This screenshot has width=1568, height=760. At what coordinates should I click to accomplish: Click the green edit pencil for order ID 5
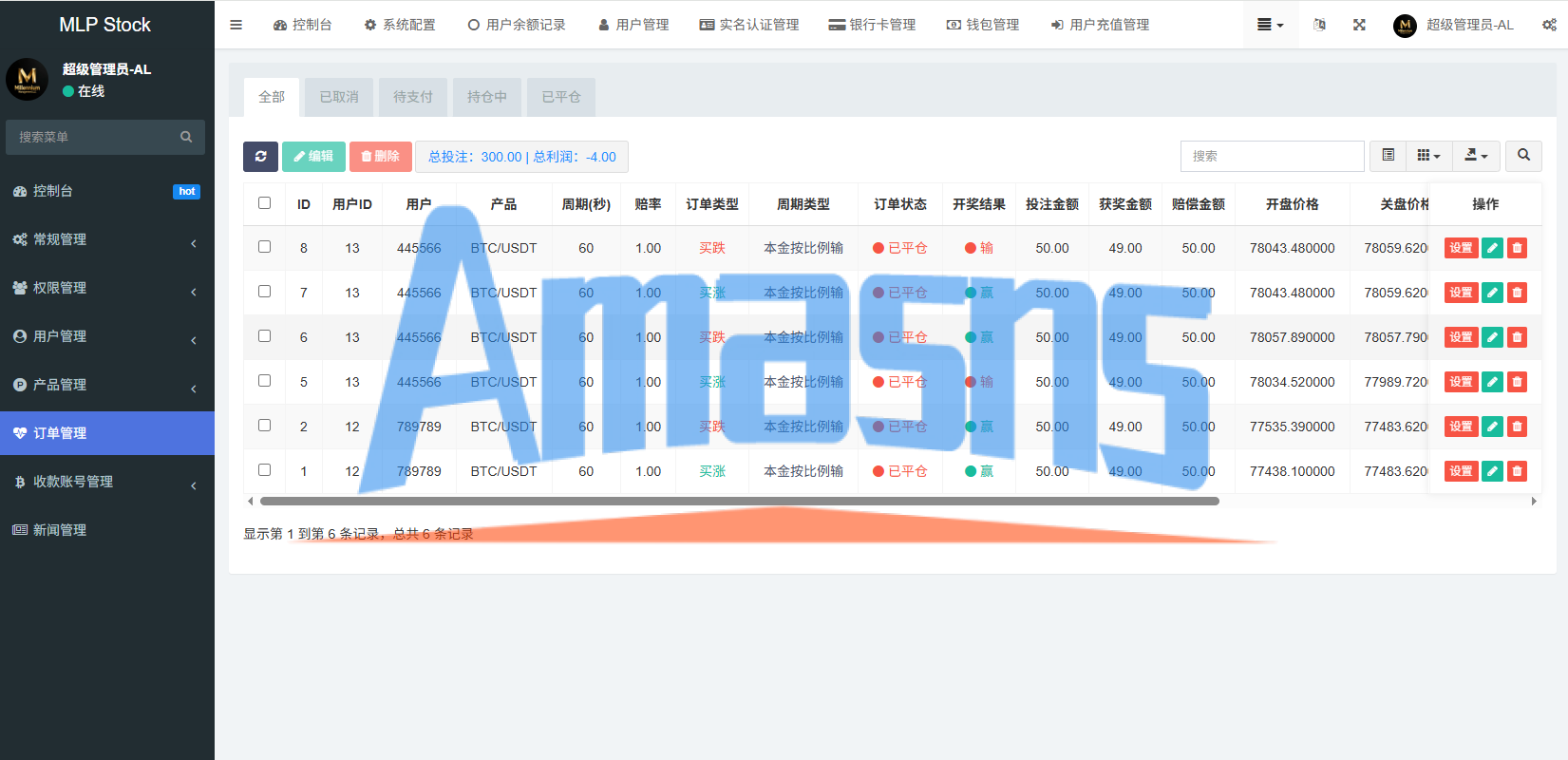(x=1492, y=382)
